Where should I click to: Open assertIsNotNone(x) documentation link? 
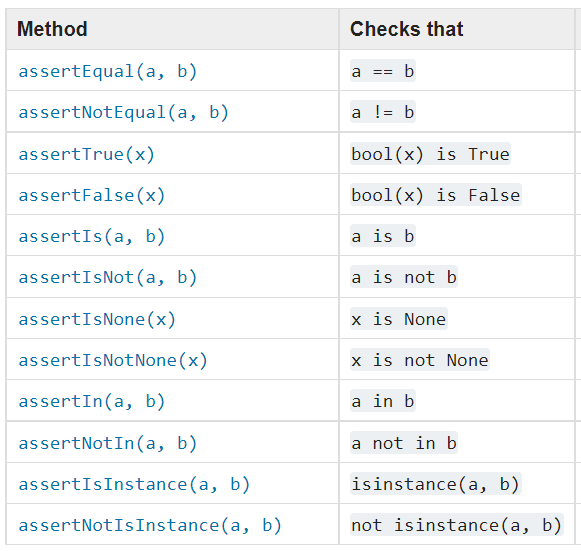113,361
